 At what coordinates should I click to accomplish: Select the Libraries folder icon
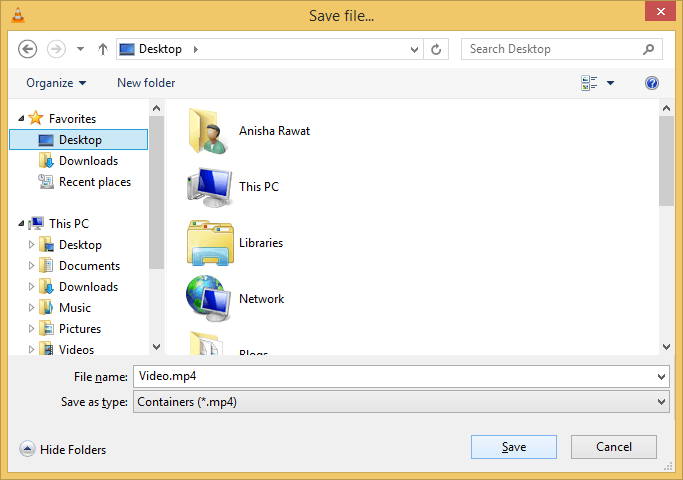(x=210, y=243)
